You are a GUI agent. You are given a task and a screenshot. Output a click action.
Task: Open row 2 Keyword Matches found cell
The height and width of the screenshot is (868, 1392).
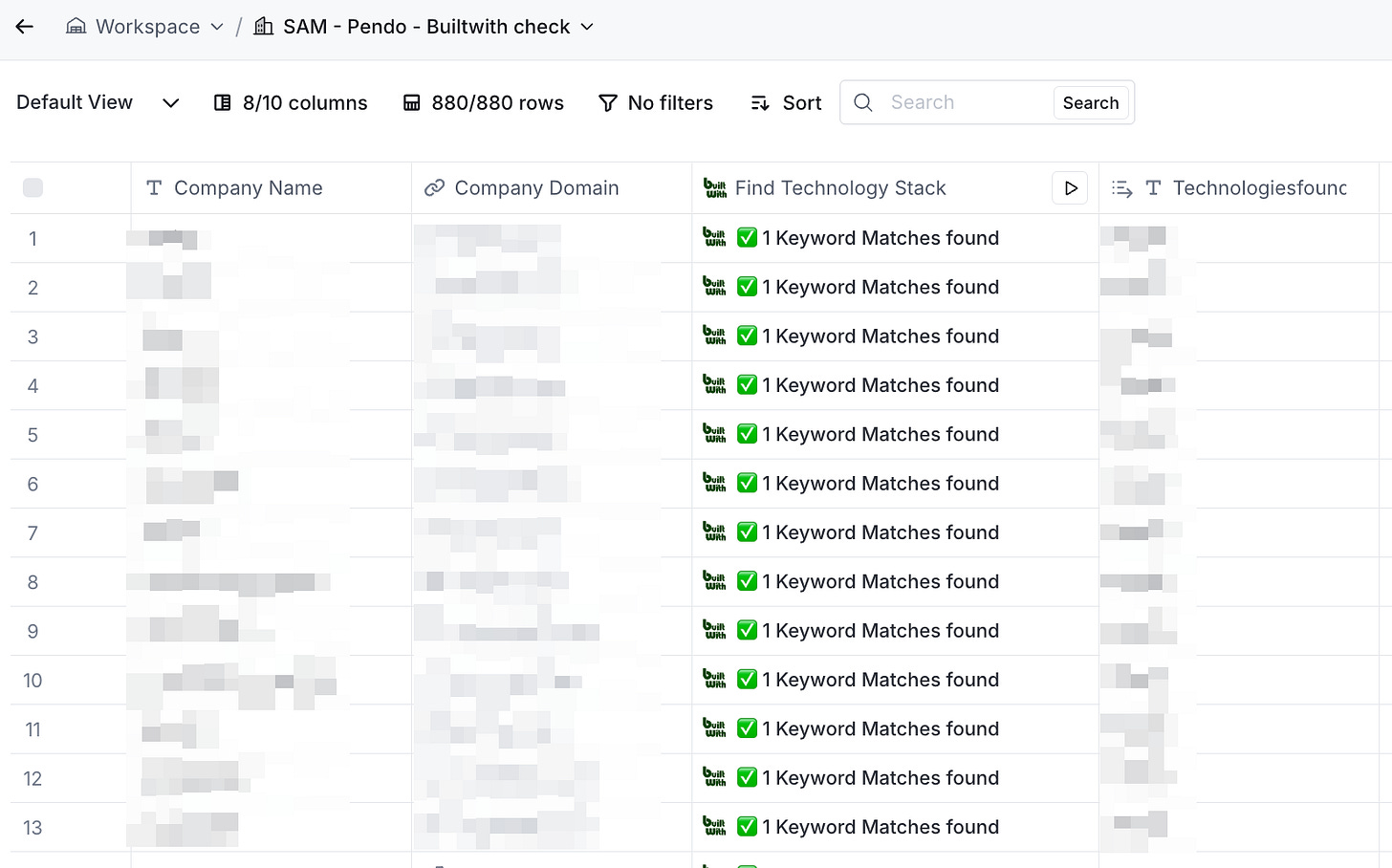(895, 287)
